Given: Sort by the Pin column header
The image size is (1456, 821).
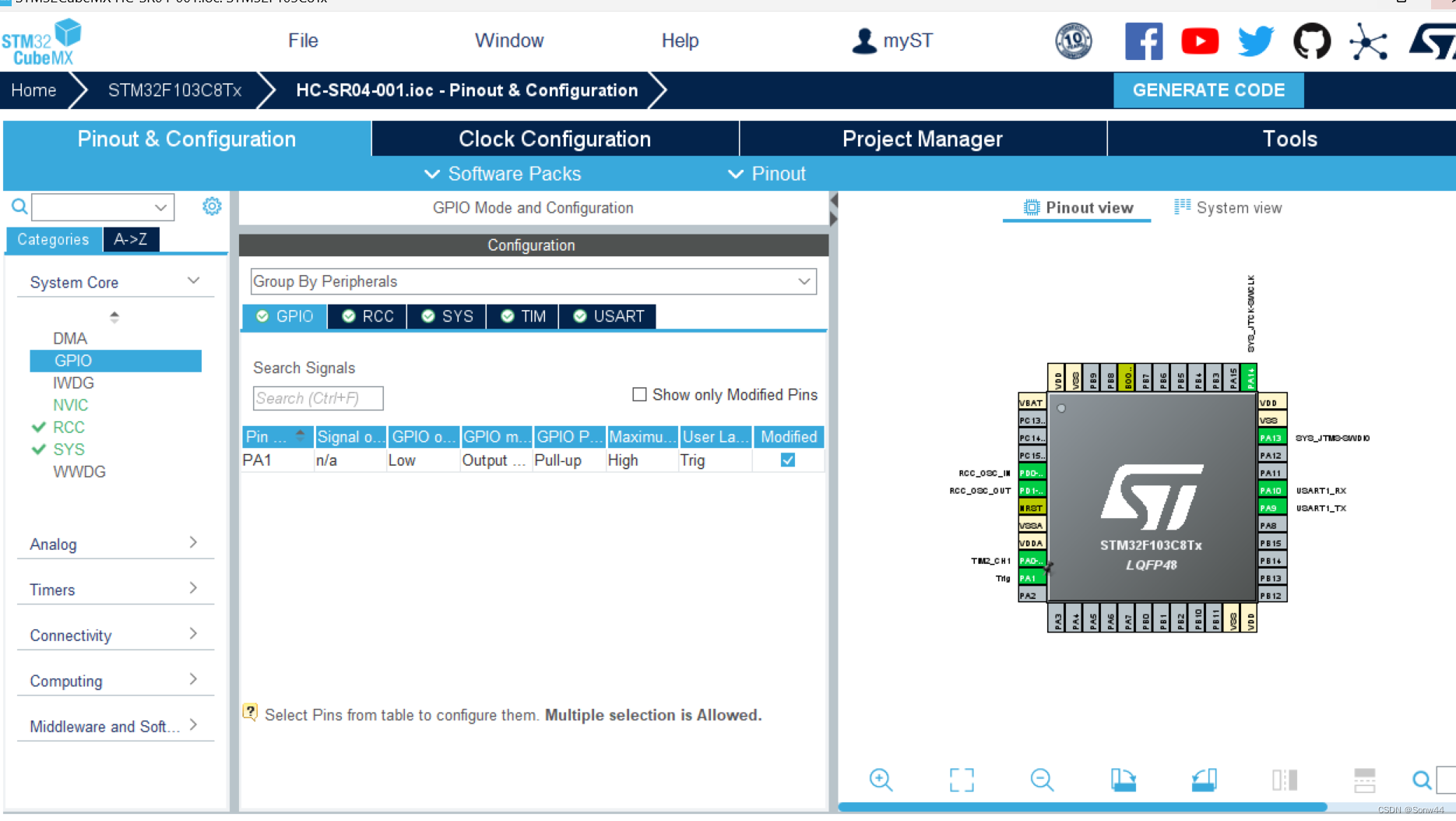Looking at the screenshot, I should [x=277, y=437].
